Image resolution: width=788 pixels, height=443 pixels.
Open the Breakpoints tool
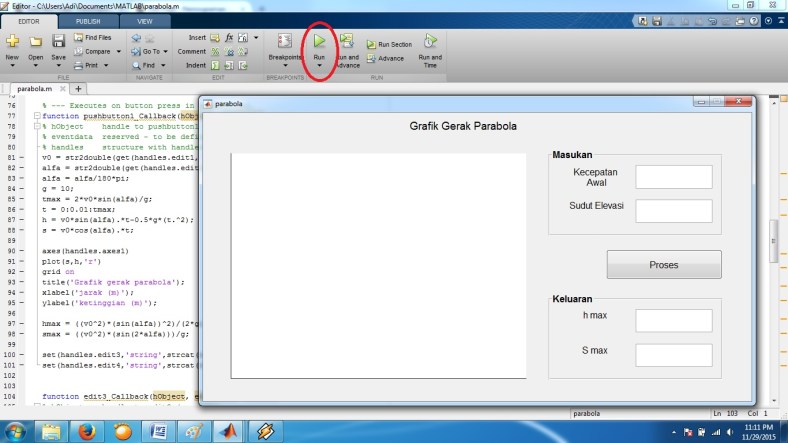click(284, 45)
